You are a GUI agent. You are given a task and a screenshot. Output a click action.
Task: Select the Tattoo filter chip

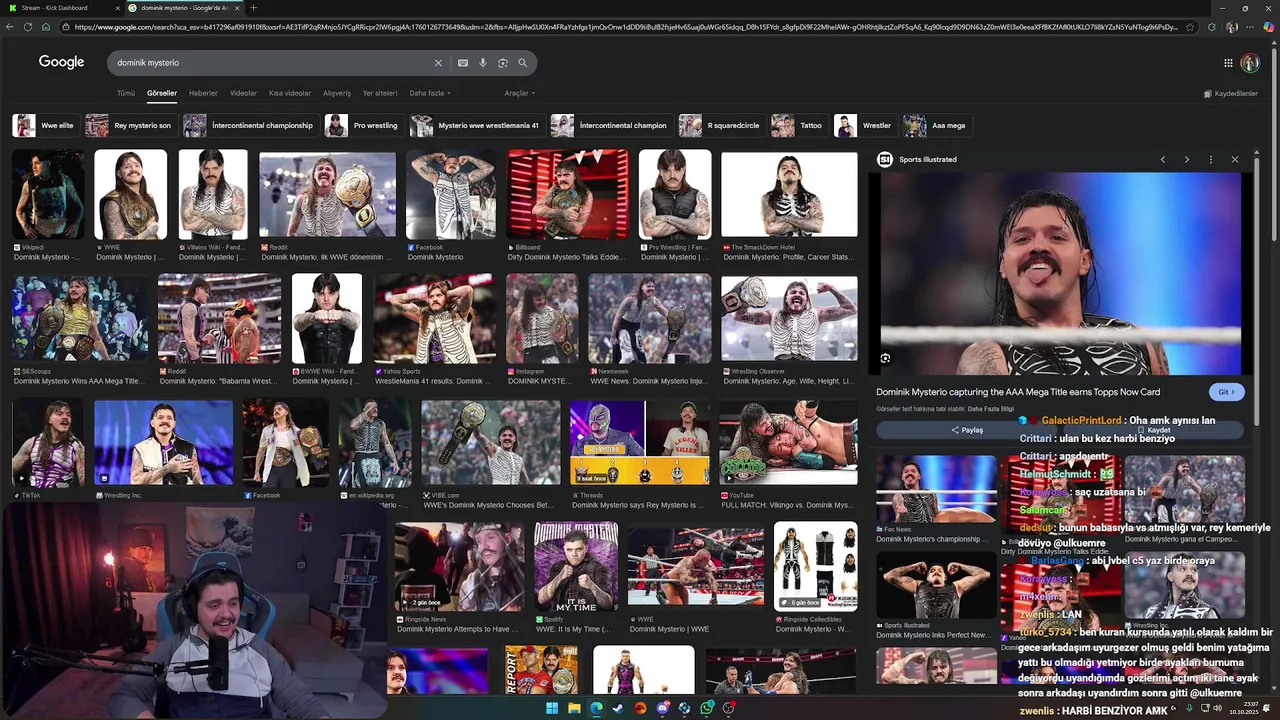(799, 126)
